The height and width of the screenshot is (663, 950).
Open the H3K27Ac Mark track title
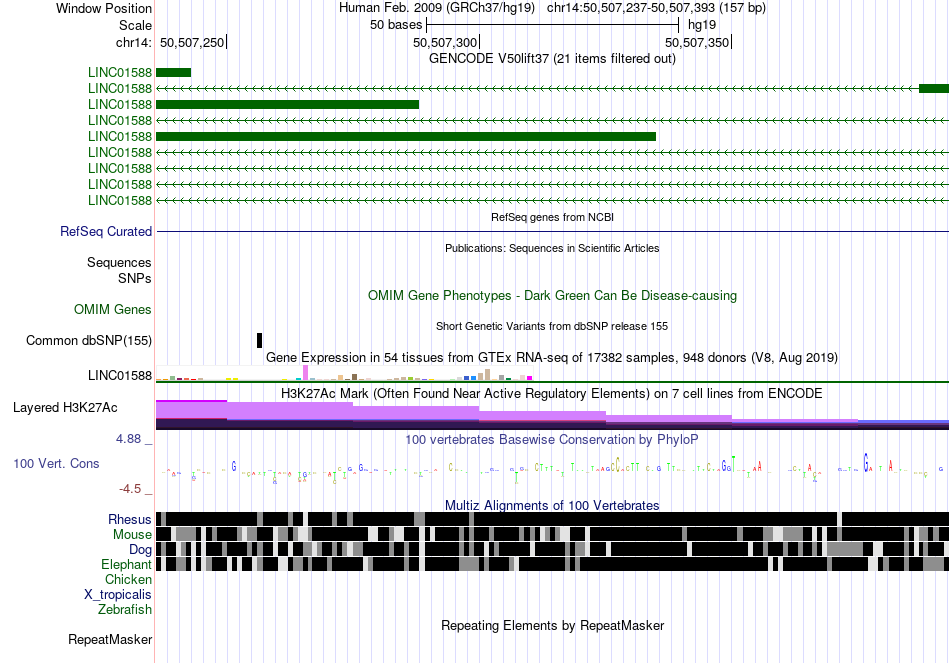[552, 393]
